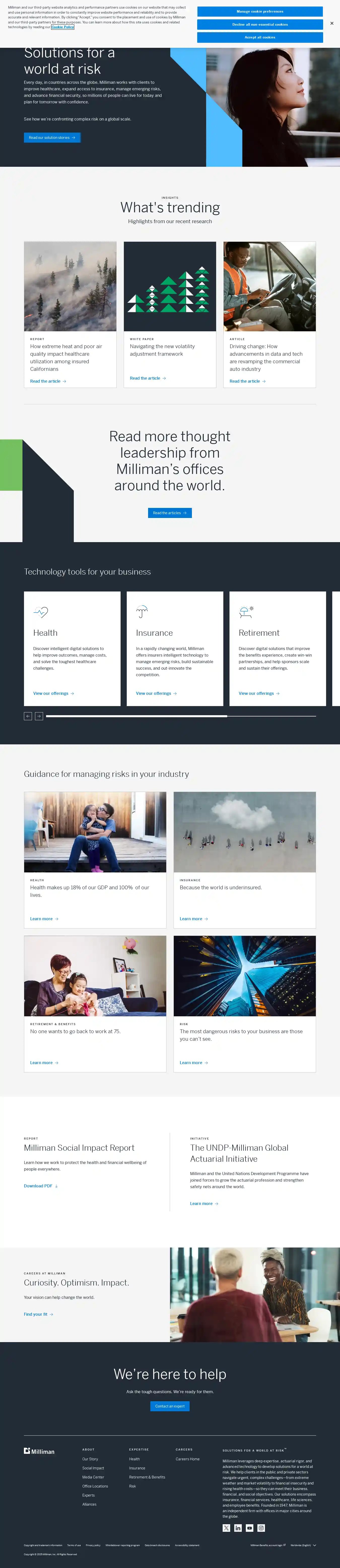The width and height of the screenshot is (340, 1568).
Task: Click Accept all cookies button
Action: click(x=260, y=37)
